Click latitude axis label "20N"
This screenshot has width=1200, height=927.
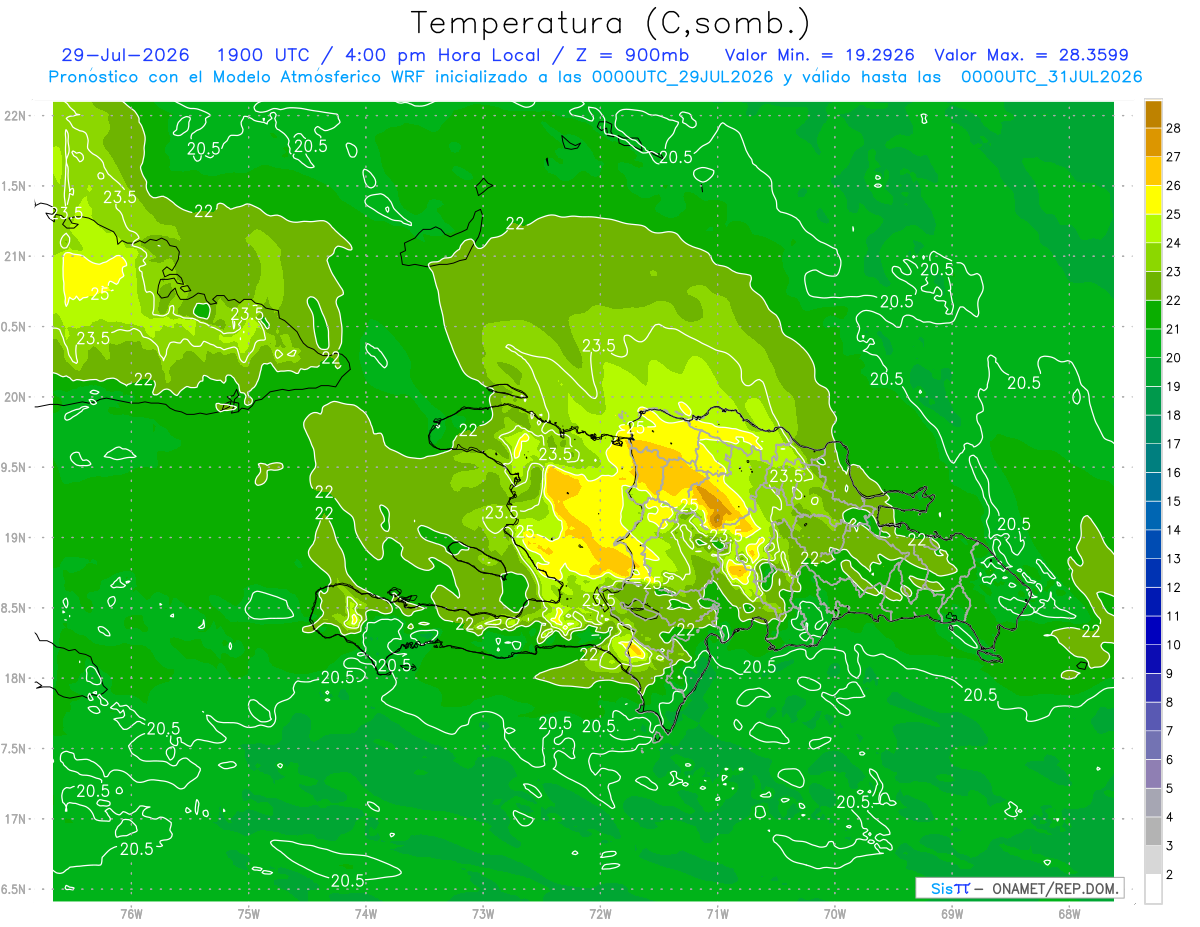16,397
